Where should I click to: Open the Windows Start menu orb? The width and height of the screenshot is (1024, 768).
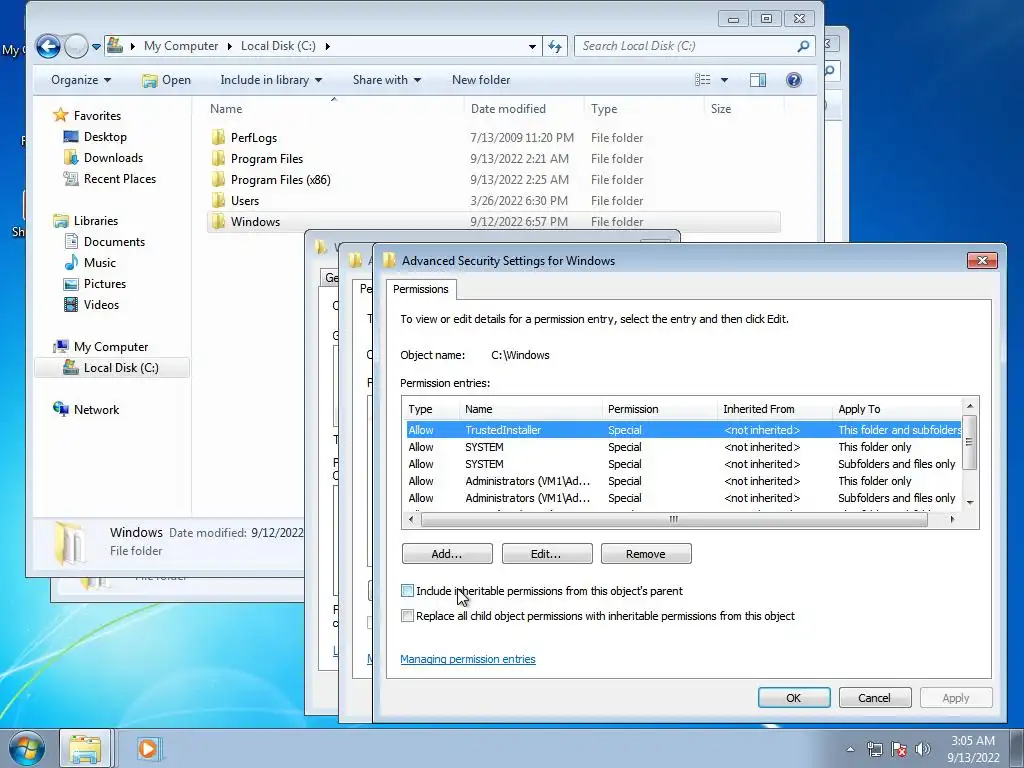tap(26, 748)
